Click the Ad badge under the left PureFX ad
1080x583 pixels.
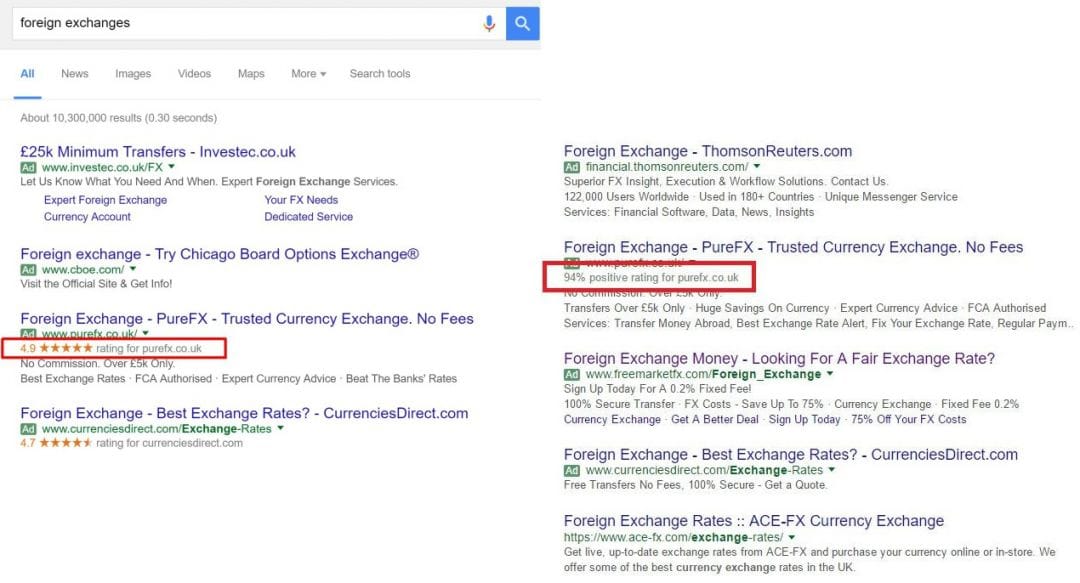28,332
